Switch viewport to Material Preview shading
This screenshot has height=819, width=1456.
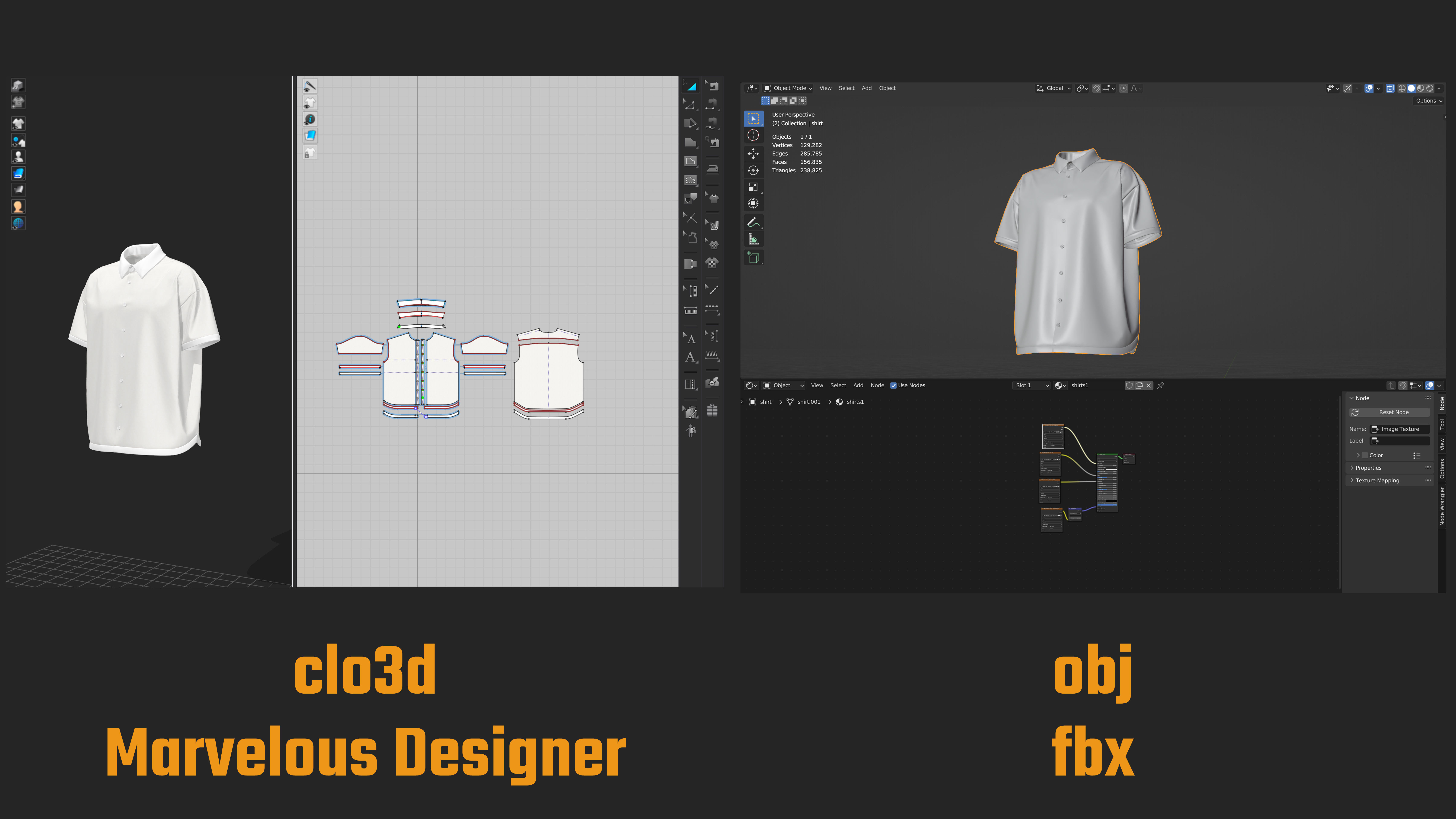point(1420,88)
